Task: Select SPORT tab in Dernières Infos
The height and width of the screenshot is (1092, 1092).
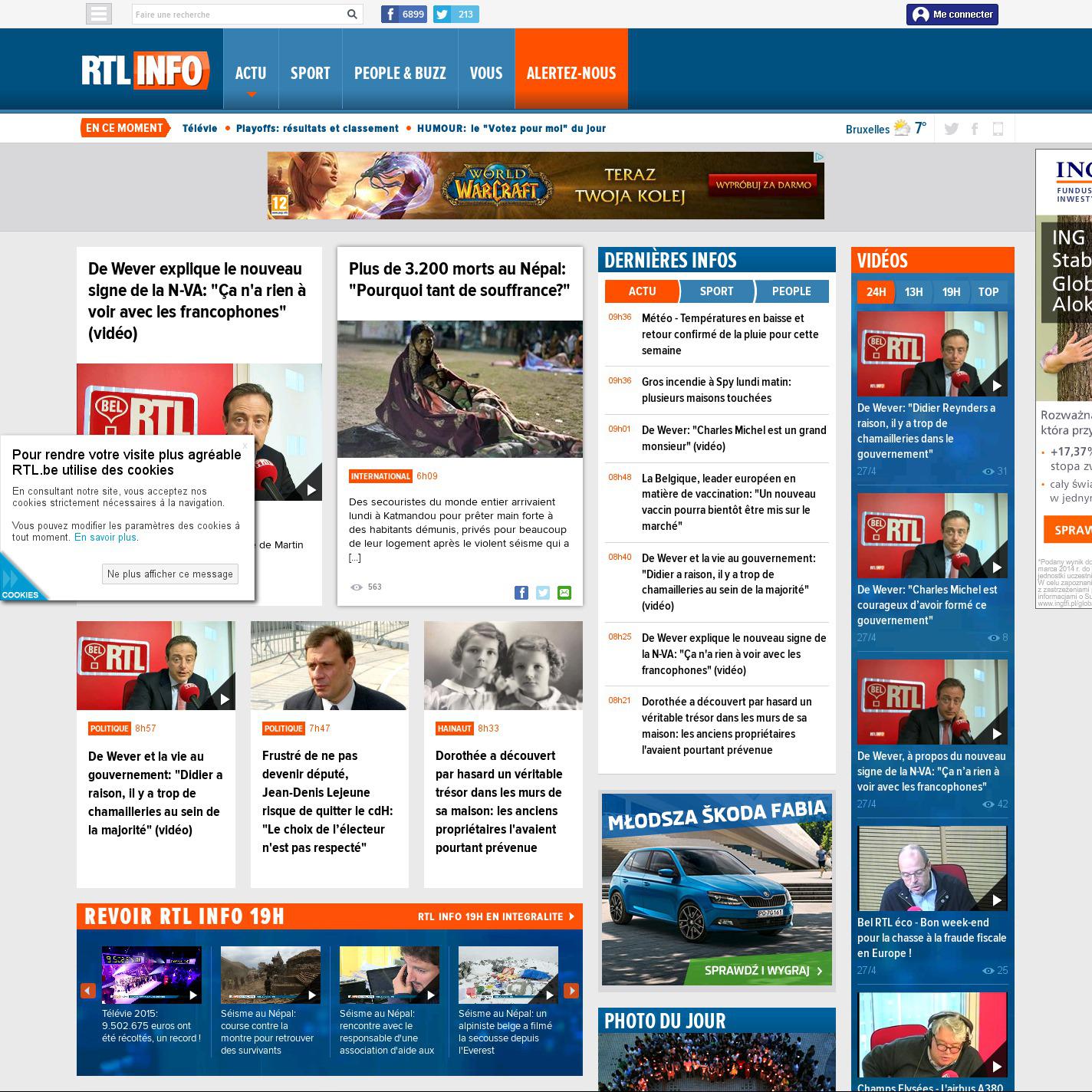Action: (716, 291)
